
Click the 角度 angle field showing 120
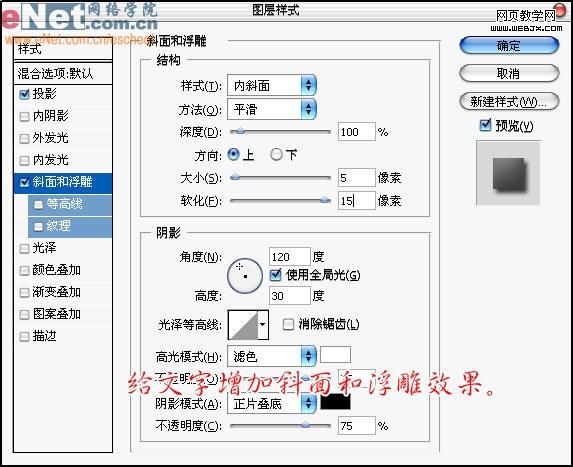click(x=290, y=257)
